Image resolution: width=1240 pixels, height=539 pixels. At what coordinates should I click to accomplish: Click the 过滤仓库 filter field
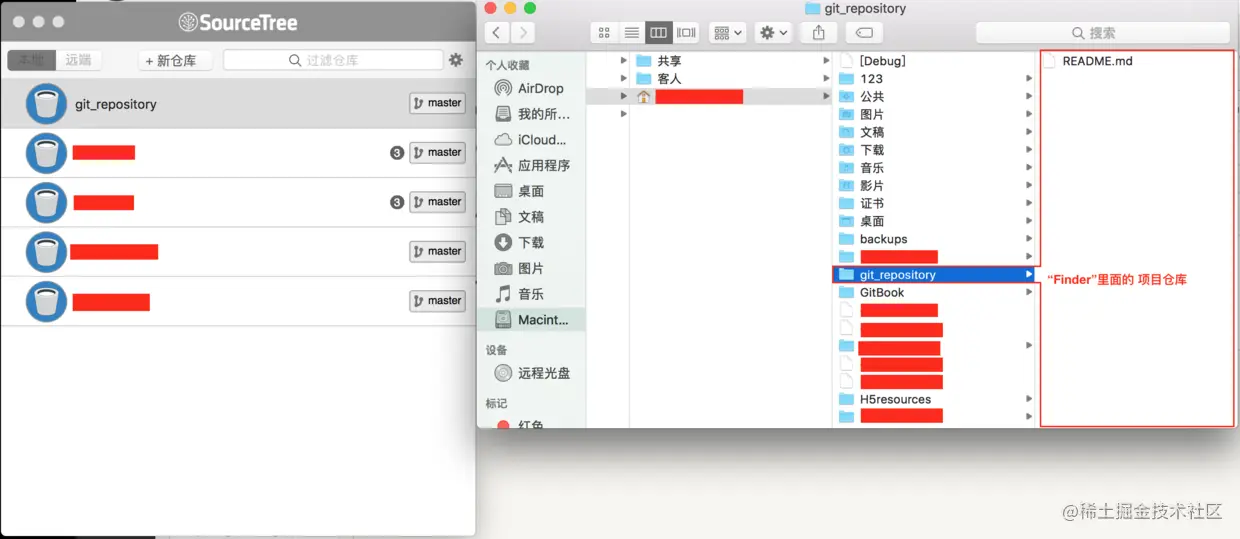point(333,60)
